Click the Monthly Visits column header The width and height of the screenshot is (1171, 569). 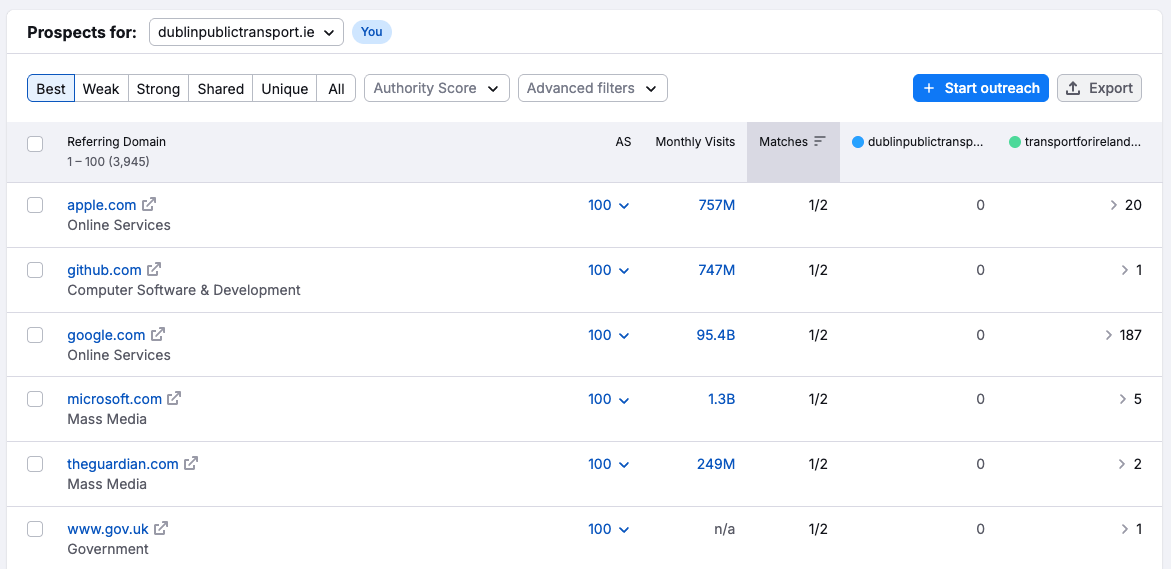tap(695, 142)
